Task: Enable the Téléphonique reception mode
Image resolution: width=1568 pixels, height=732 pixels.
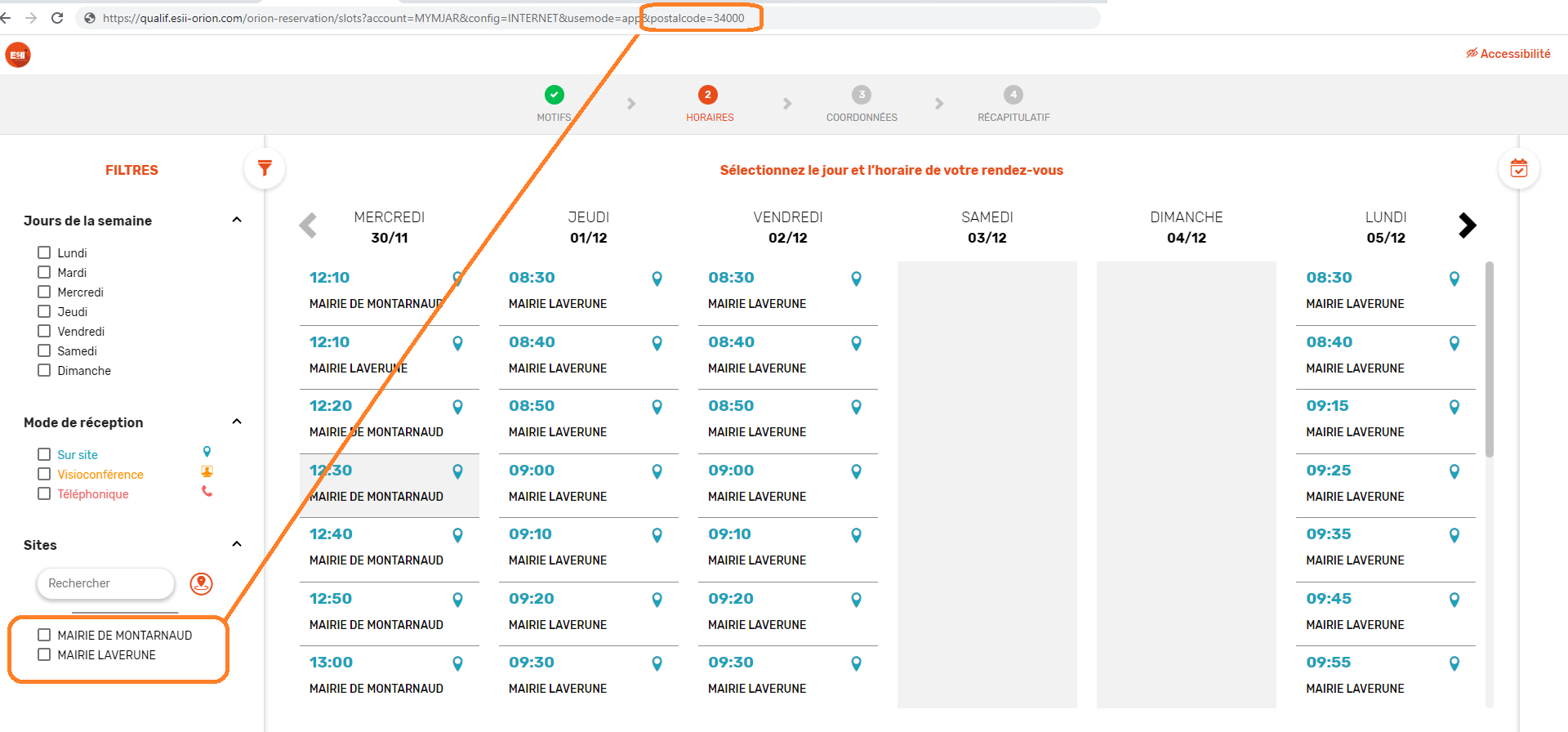Action: (x=44, y=493)
